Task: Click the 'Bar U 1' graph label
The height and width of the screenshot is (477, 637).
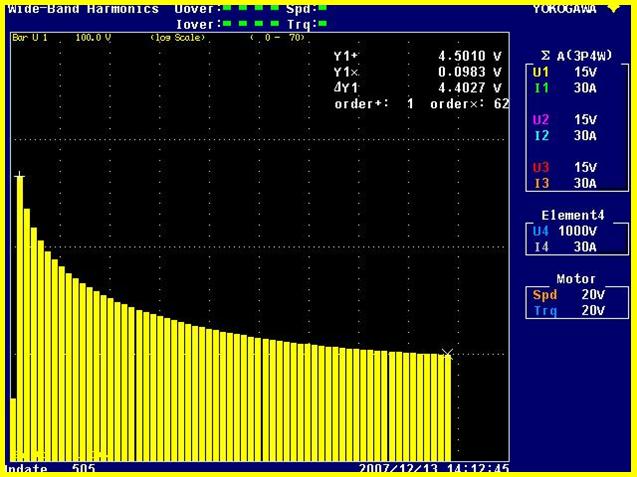Action: 30,38
